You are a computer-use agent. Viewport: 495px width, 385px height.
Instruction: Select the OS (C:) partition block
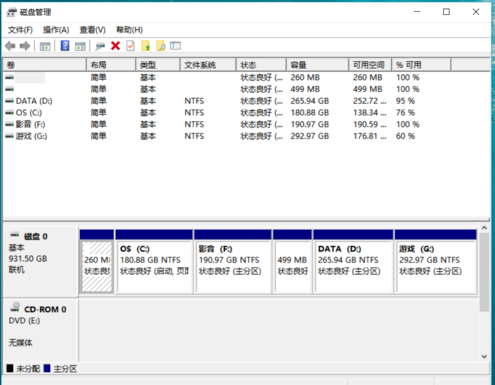154,262
